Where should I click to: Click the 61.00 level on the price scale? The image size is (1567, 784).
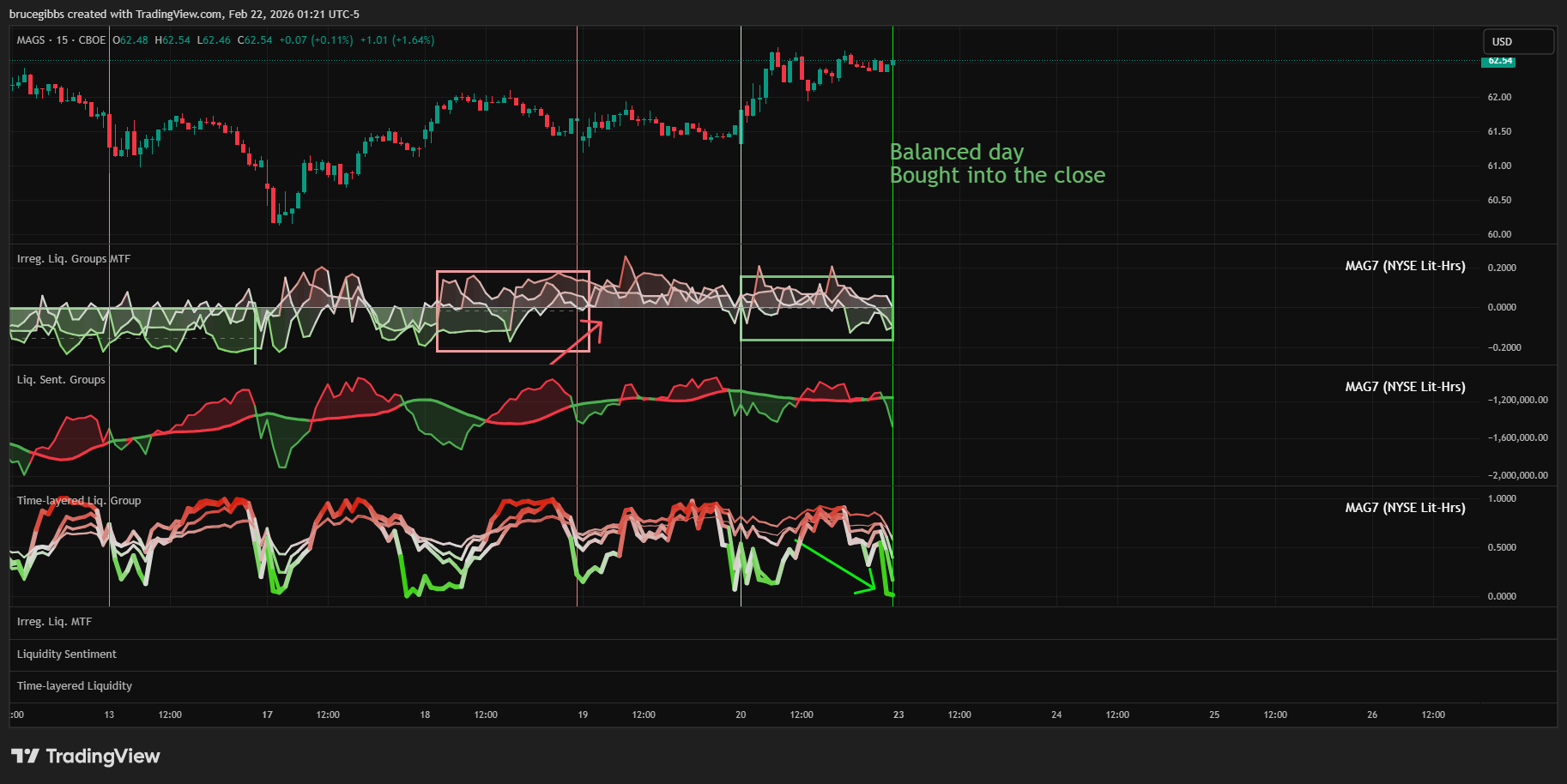pos(1499,166)
